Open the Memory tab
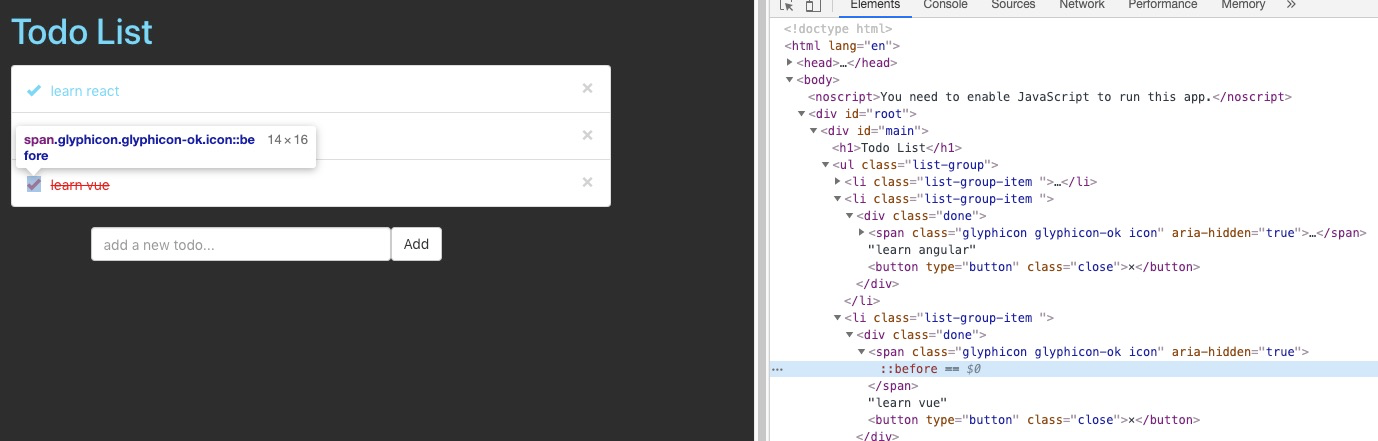Screen dimensions: 1378x441 tap(1243, 5)
